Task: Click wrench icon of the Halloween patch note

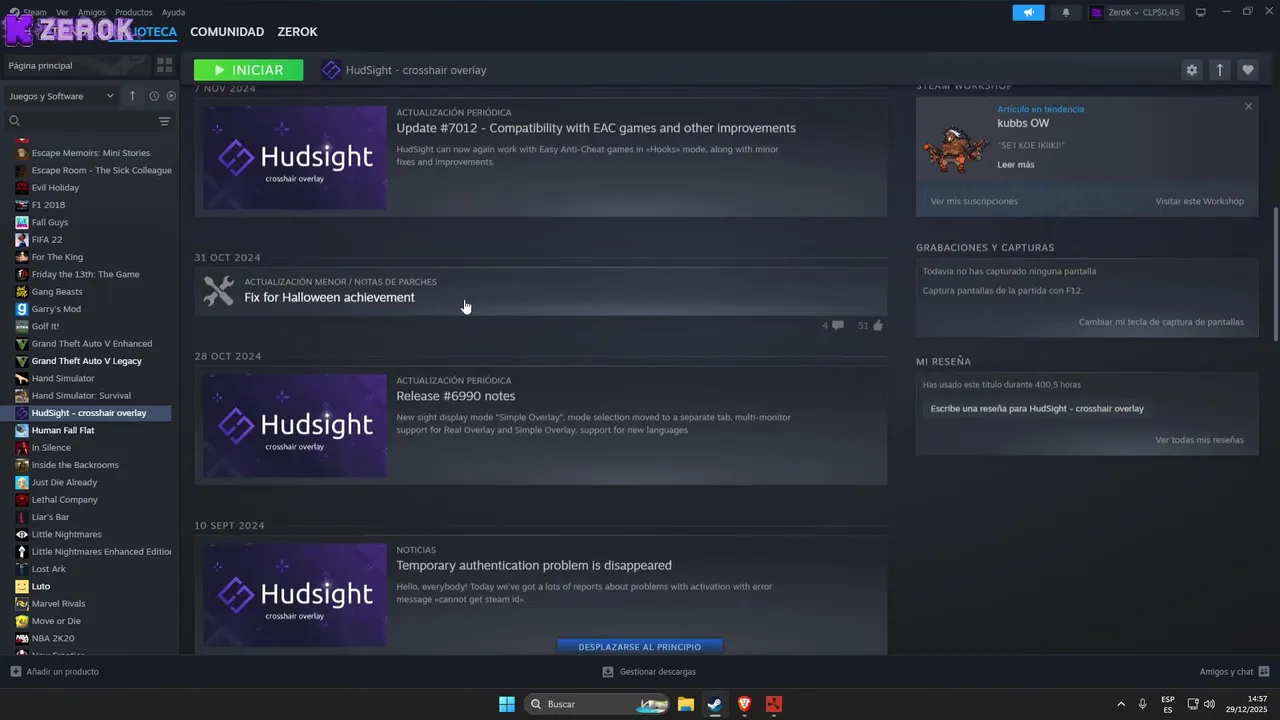Action: point(218,291)
